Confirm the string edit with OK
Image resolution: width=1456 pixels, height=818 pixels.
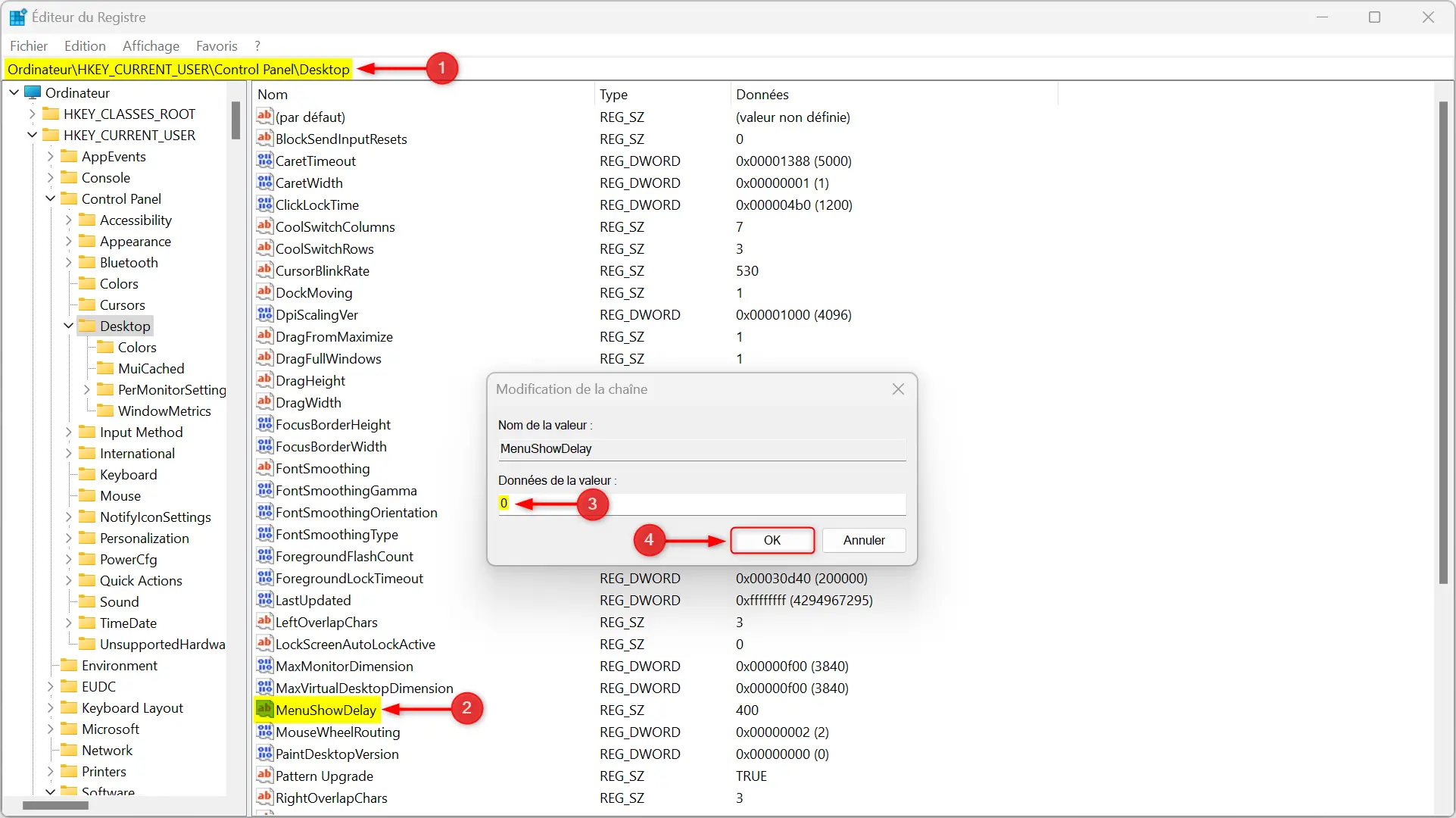(772, 540)
